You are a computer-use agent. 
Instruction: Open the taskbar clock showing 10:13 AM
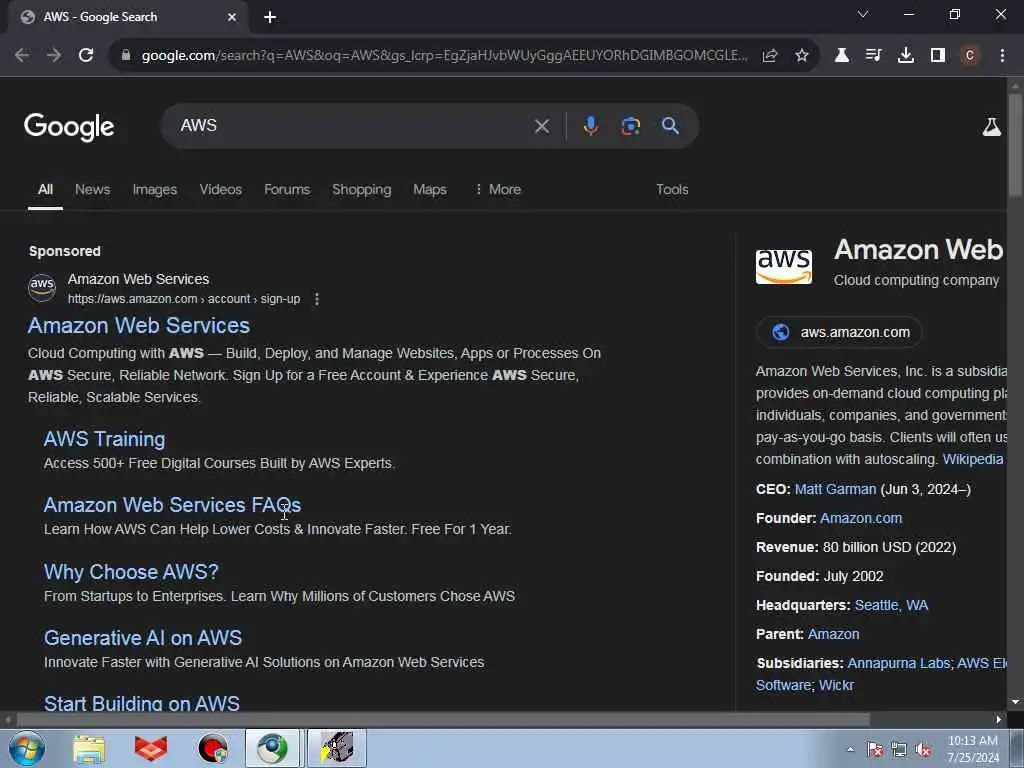973,749
